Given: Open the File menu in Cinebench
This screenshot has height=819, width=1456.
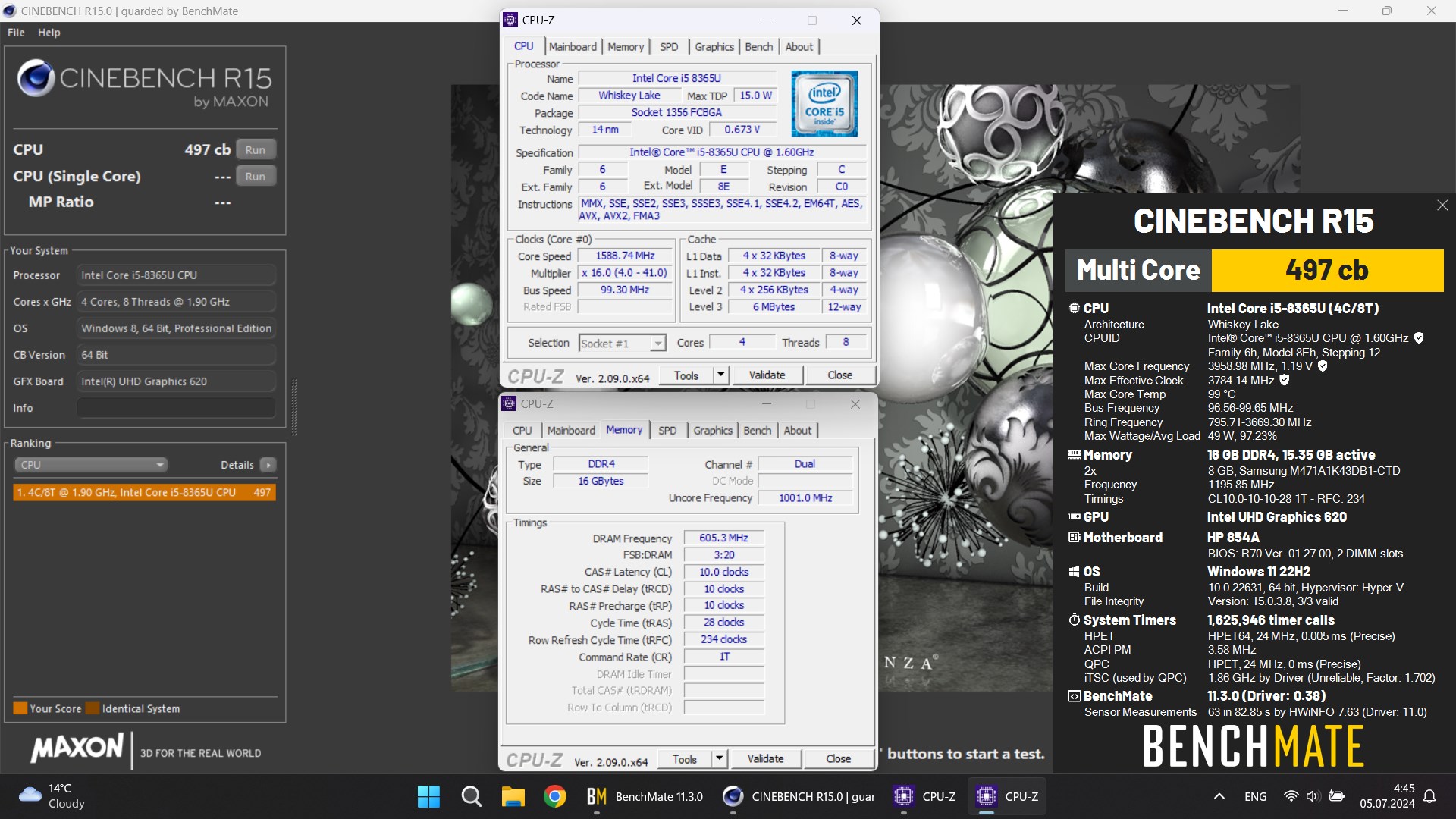Looking at the screenshot, I should (x=16, y=33).
